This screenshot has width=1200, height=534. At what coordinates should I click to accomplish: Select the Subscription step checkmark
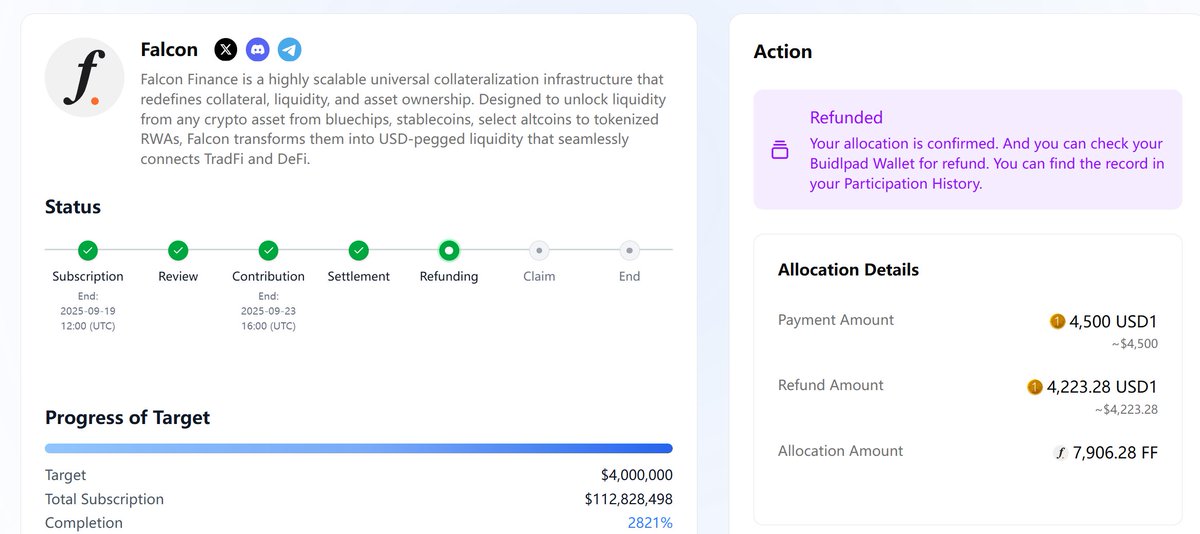coord(88,250)
